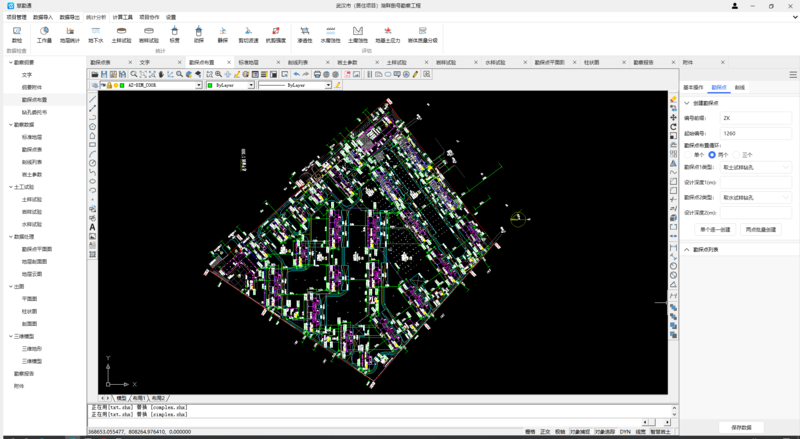This screenshot has width=800, height=439.
Task: Collapse the 土工试验 tree node
Action: (x=10, y=187)
